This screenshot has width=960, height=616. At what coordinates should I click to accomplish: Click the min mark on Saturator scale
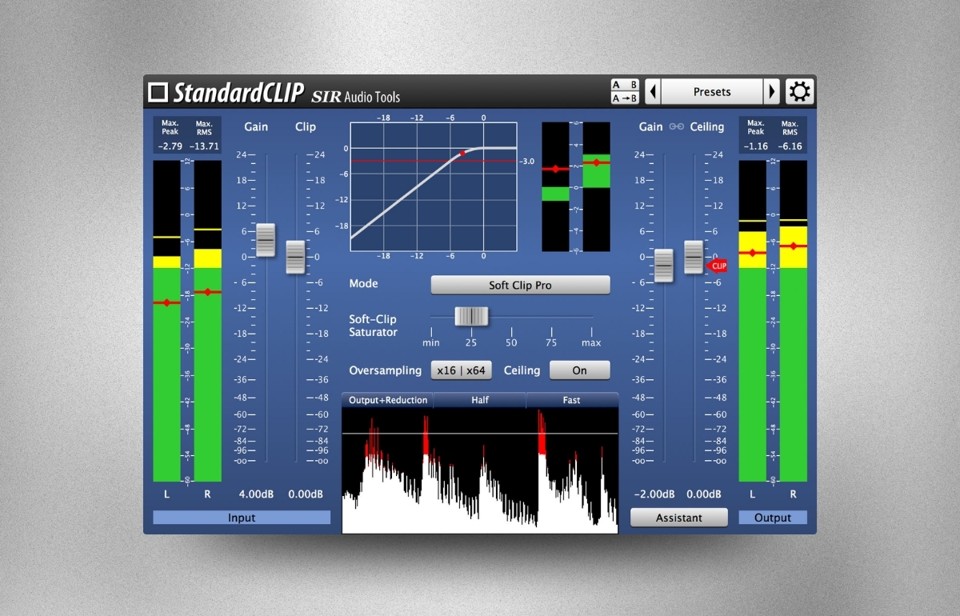(x=431, y=343)
